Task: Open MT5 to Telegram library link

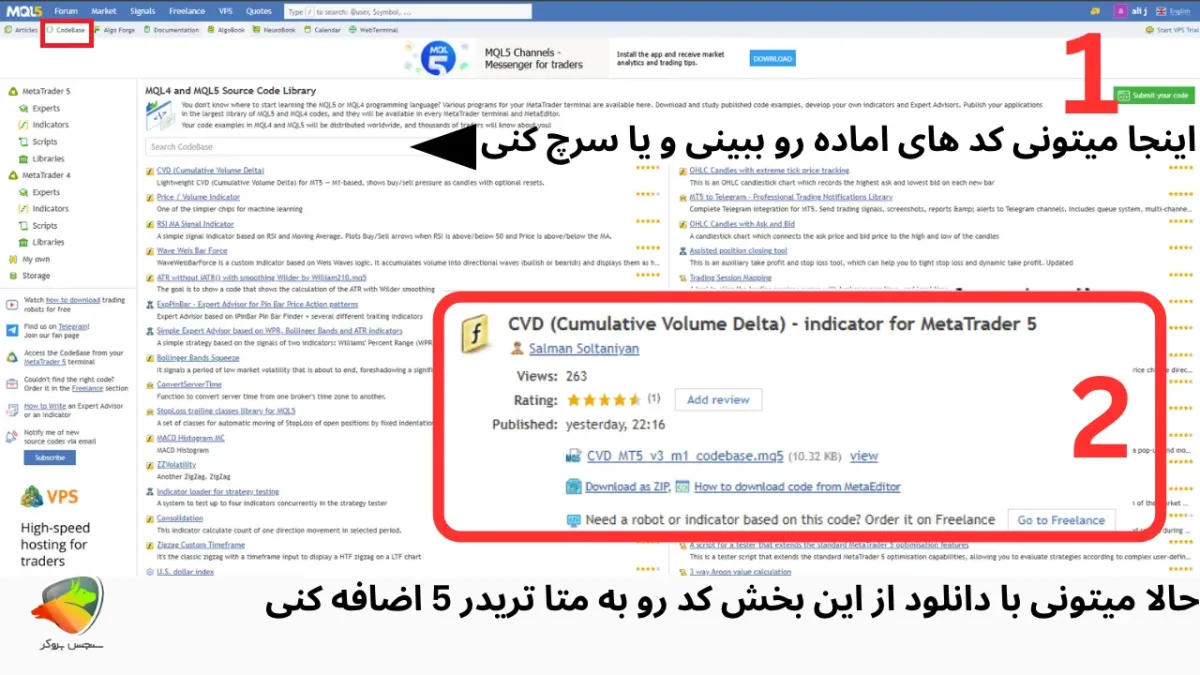Action: [791, 197]
